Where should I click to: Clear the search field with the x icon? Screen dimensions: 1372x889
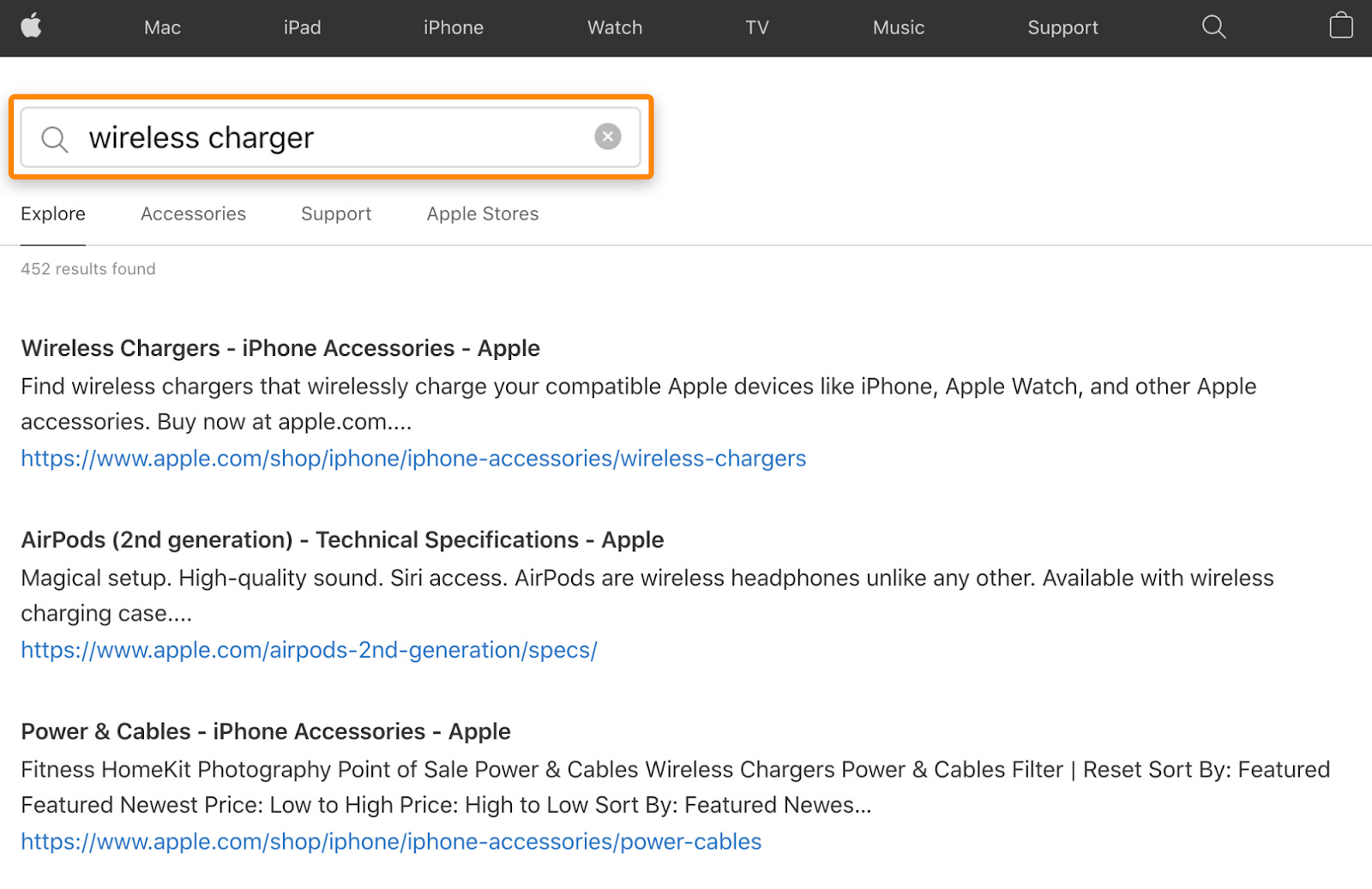pyautogui.click(x=607, y=136)
